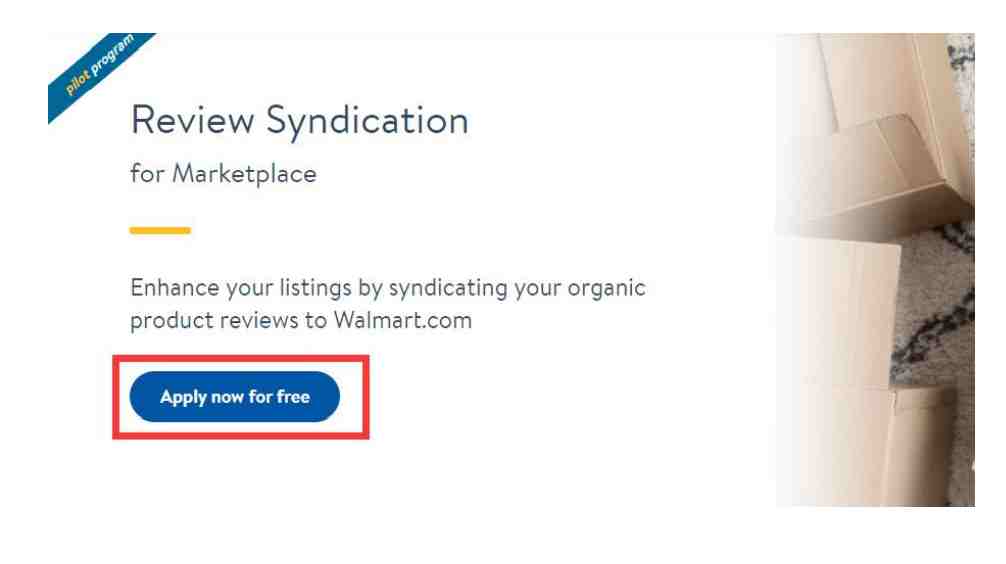
Task: Click the word "organic" in the description
Action: (x=603, y=288)
